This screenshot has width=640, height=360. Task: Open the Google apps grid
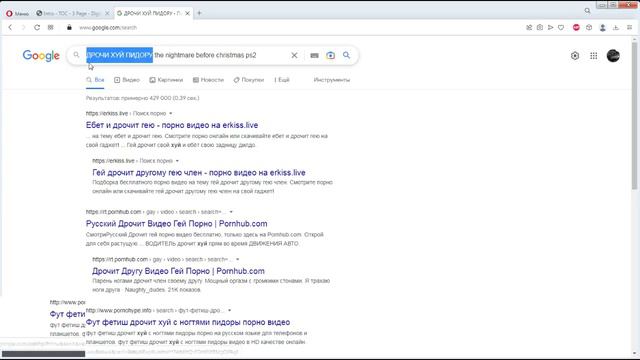[593, 56]
